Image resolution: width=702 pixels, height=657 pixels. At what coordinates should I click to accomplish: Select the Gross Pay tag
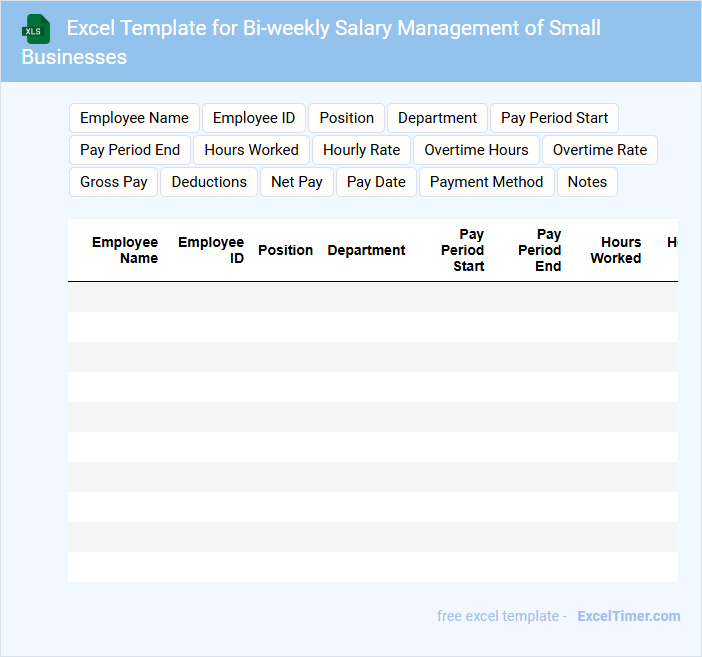pyautogui.click(x=114, y=182)
